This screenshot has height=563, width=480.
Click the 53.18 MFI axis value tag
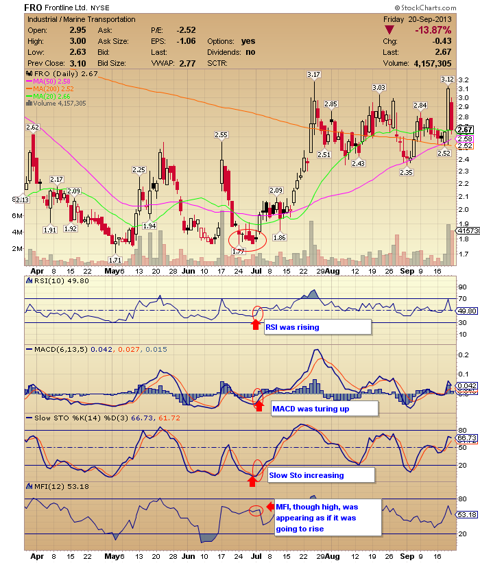click(x=467, y=515)
